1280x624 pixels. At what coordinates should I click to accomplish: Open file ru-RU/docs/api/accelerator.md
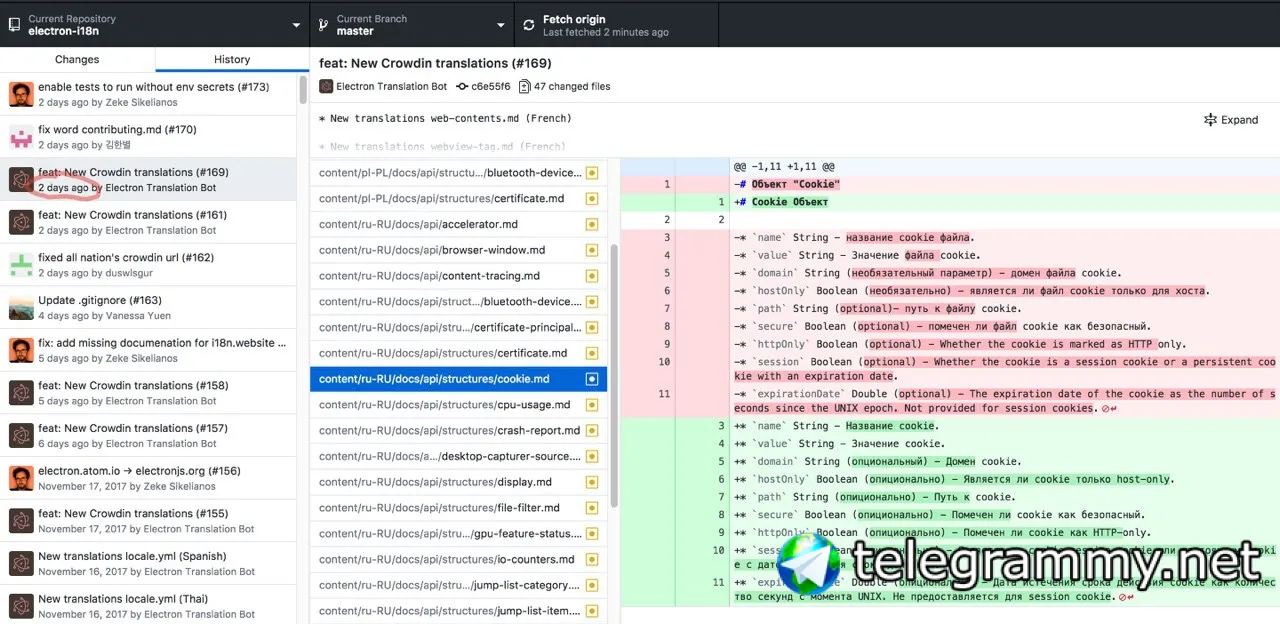click(x=458, y=224)
